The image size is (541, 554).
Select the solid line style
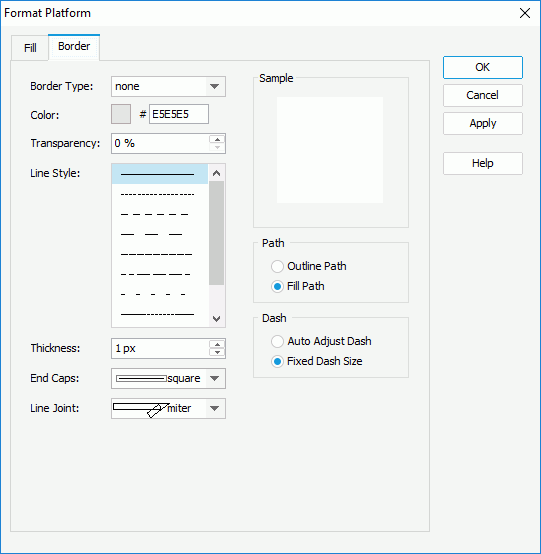click(x=160, y=174)
